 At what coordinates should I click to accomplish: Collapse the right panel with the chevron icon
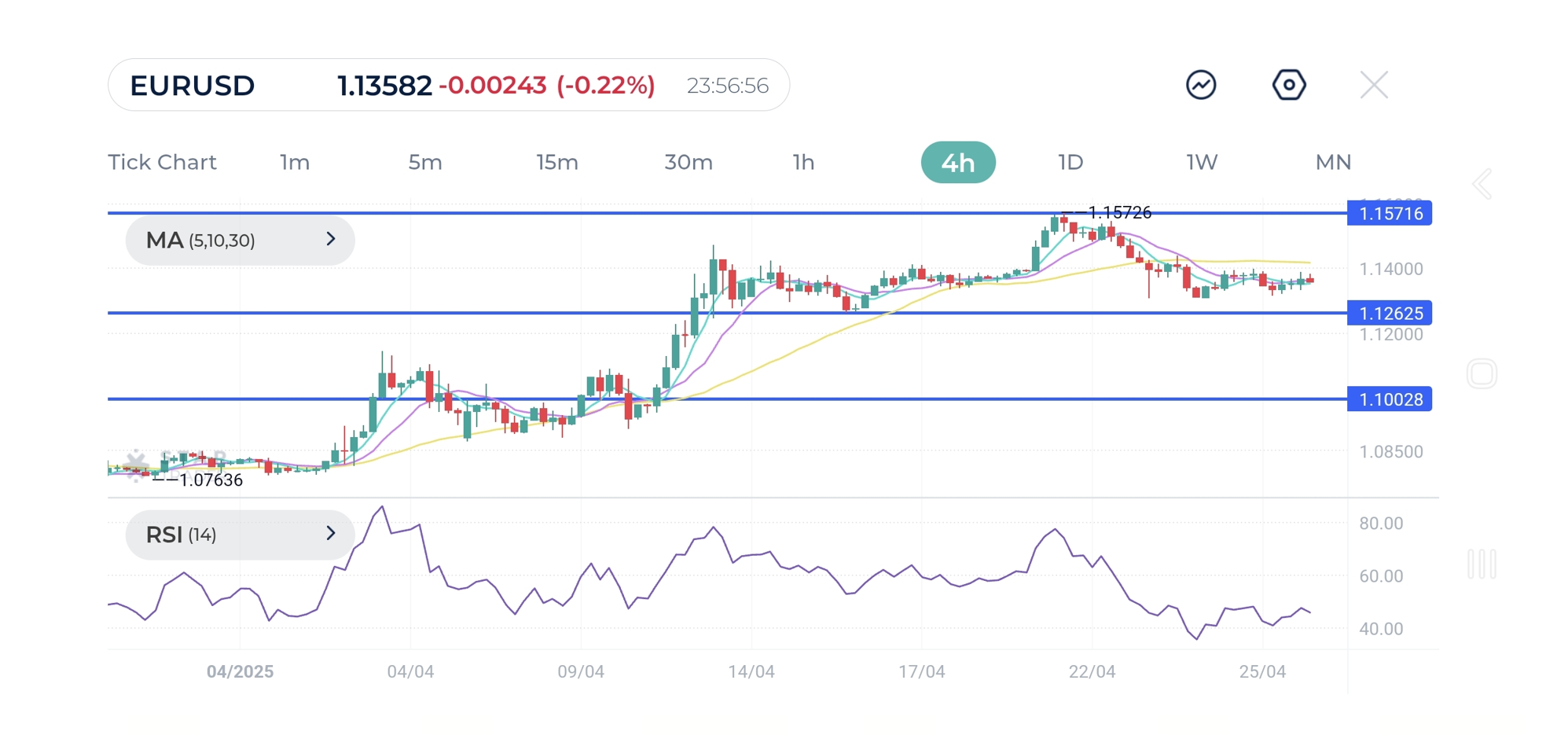coord(1481,182)
